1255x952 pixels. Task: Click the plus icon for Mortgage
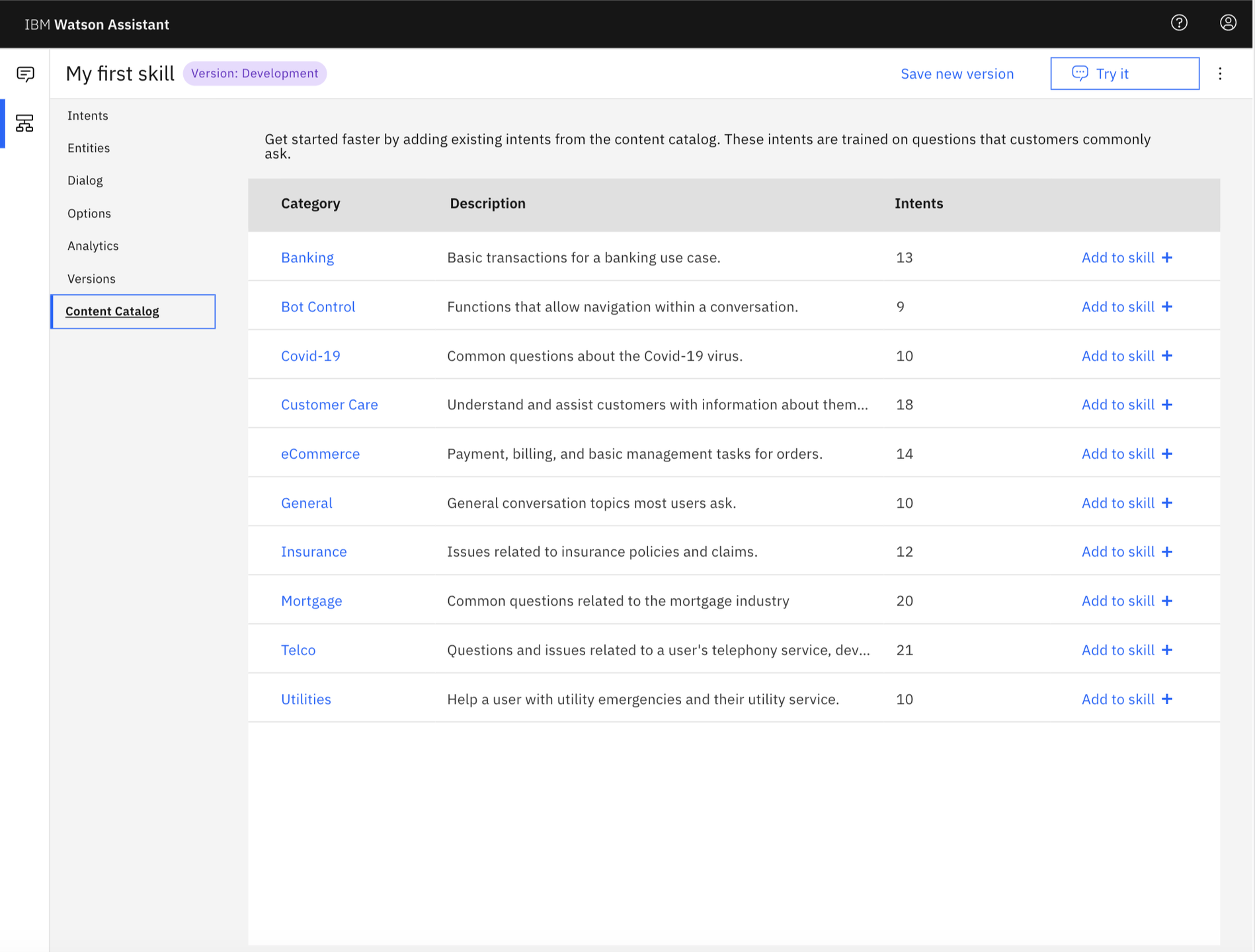tap(1167, 601)
